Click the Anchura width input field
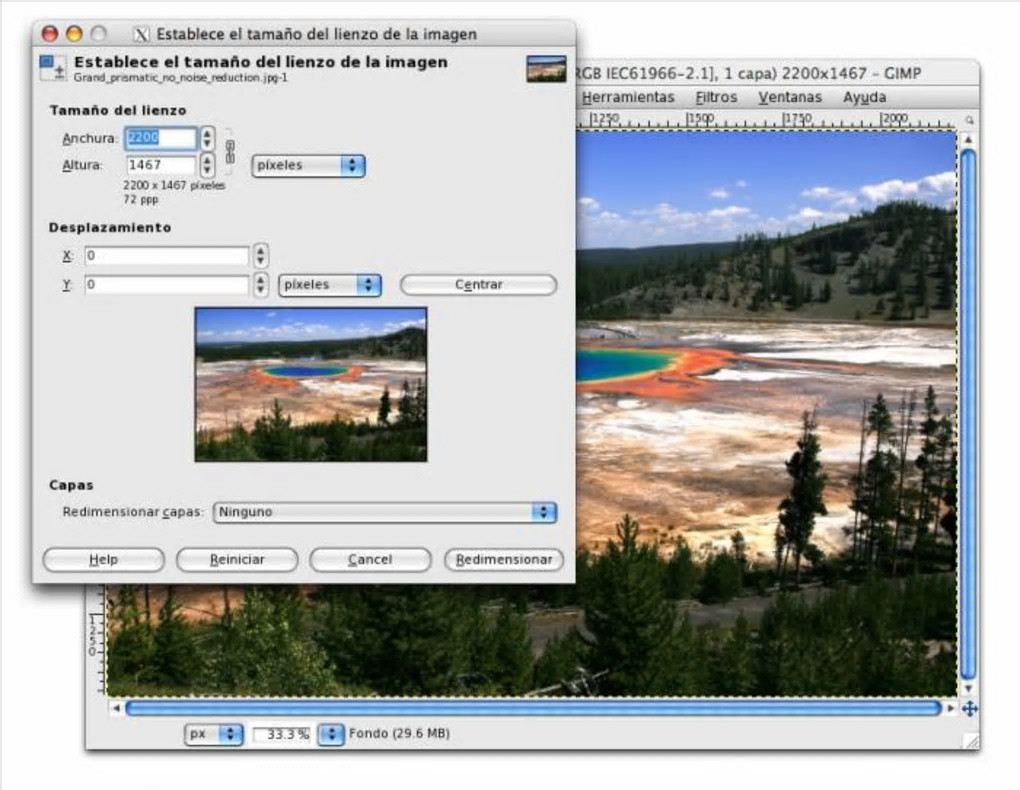1020x790 pixels. (x=161, y=138)
